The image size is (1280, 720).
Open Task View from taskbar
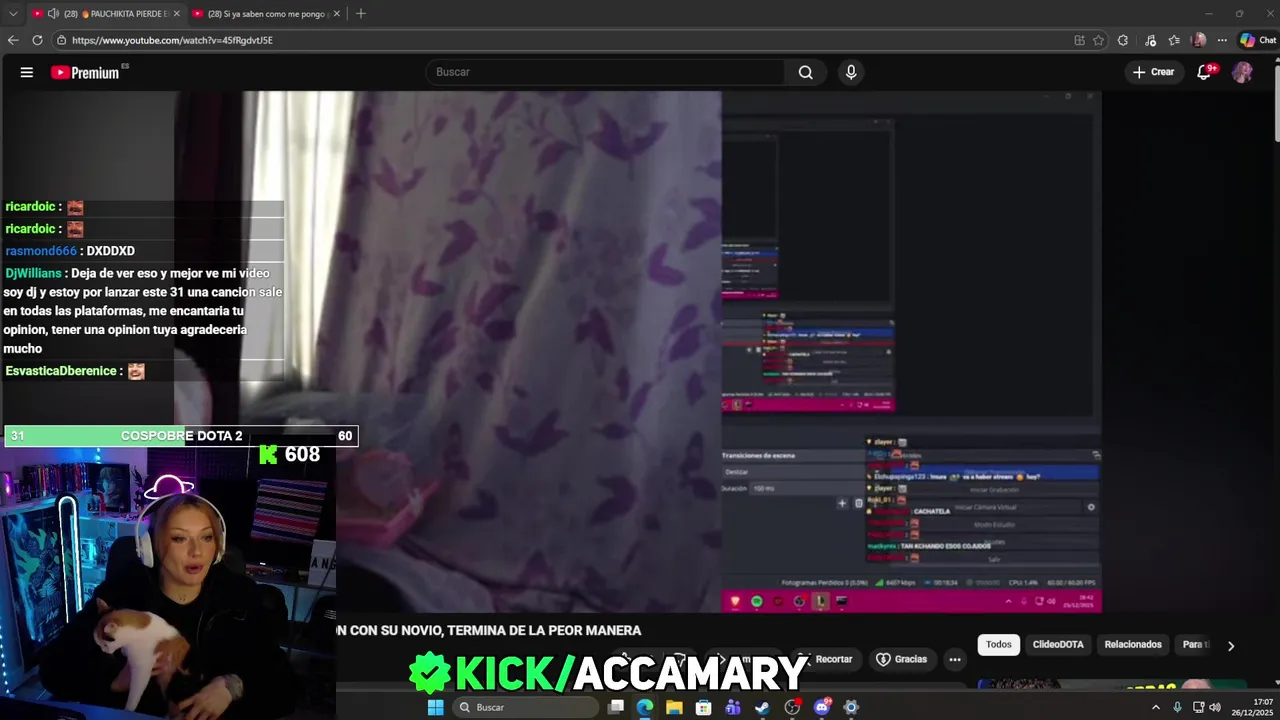tap(616, 707)
